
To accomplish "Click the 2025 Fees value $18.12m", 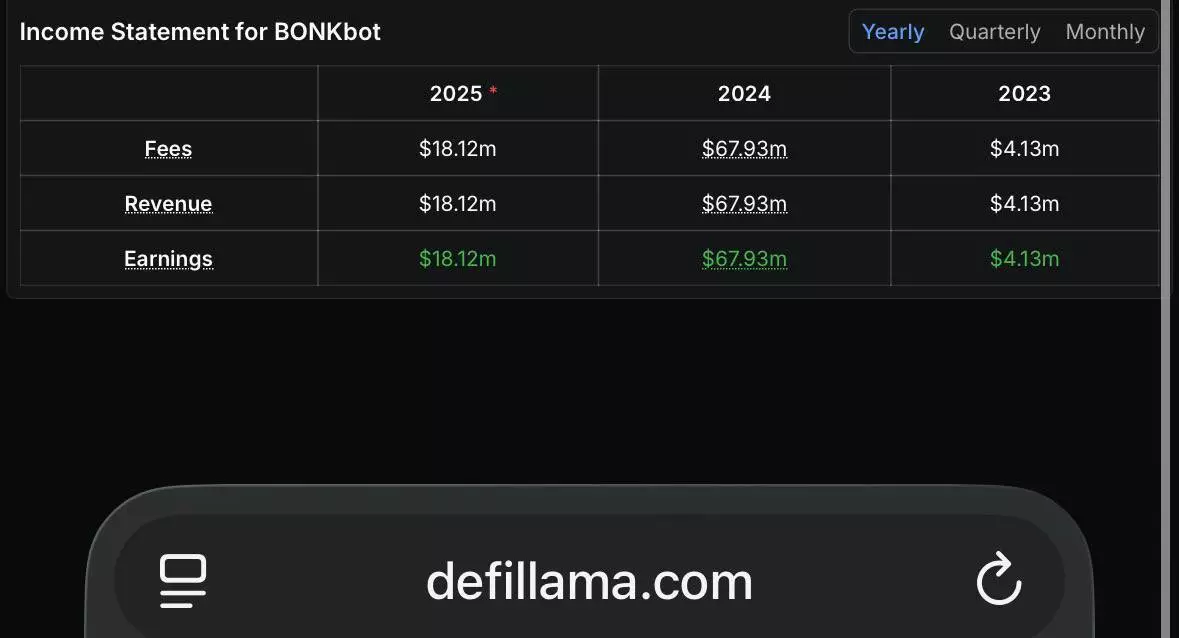I will [457, 149].
